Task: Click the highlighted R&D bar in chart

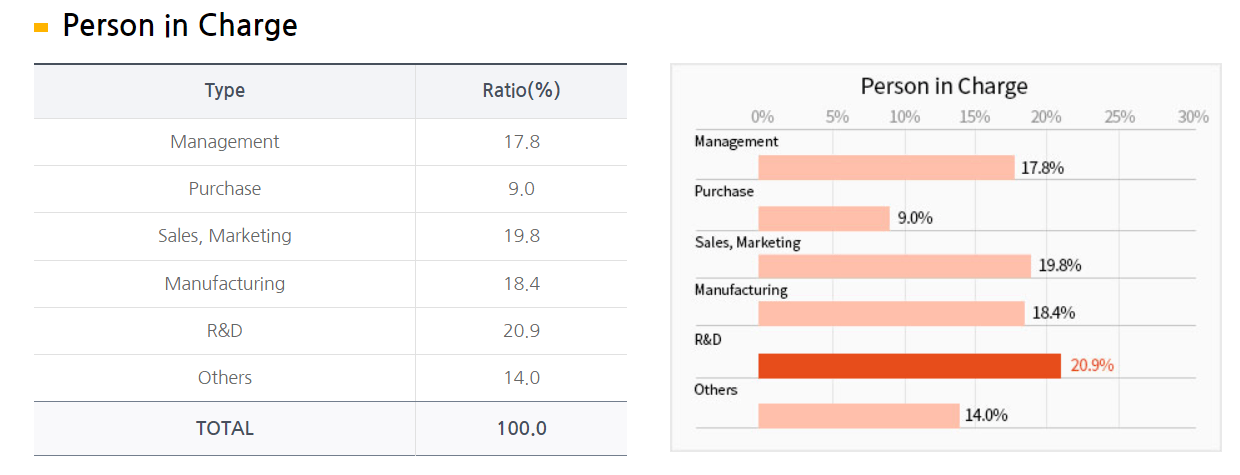Action: coord(909,366)
